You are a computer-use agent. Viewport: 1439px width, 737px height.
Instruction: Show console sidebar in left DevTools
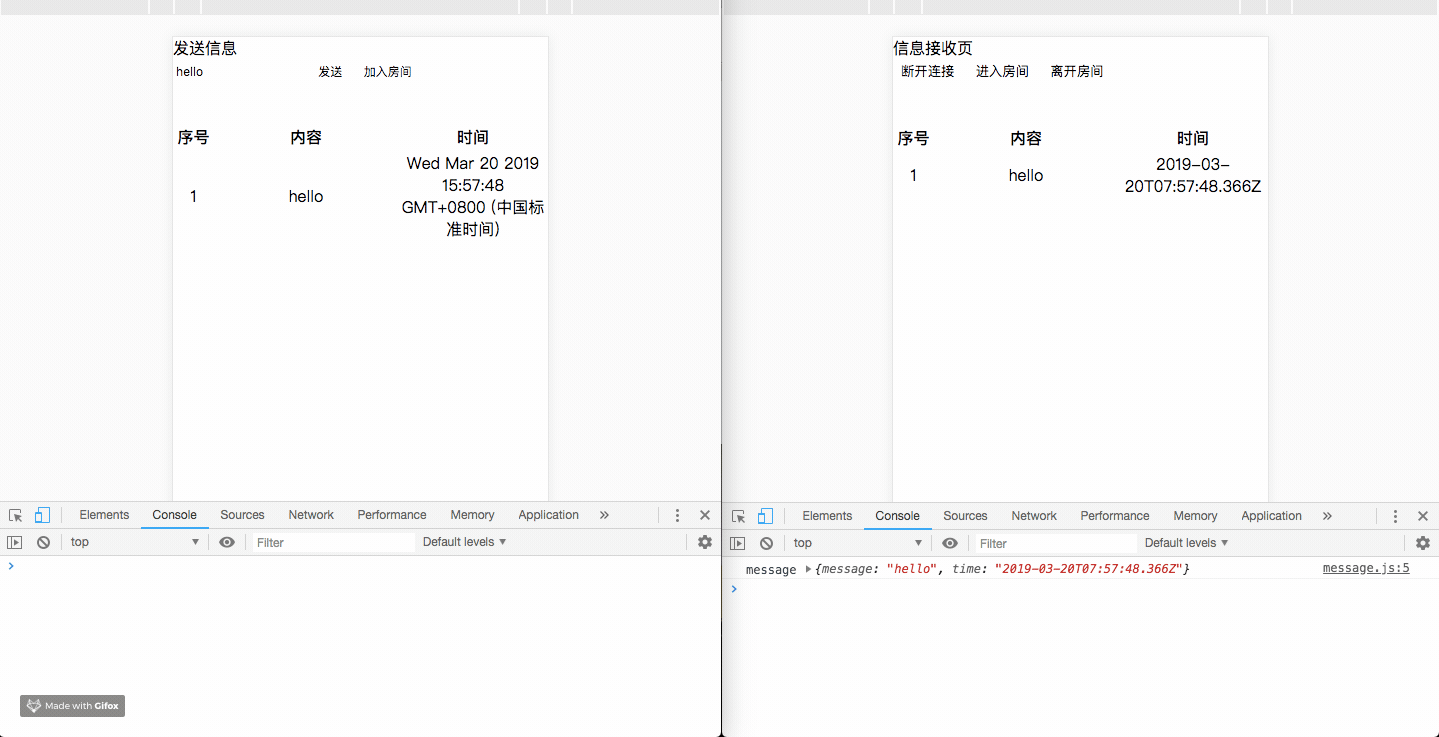[x=14, y=542]
